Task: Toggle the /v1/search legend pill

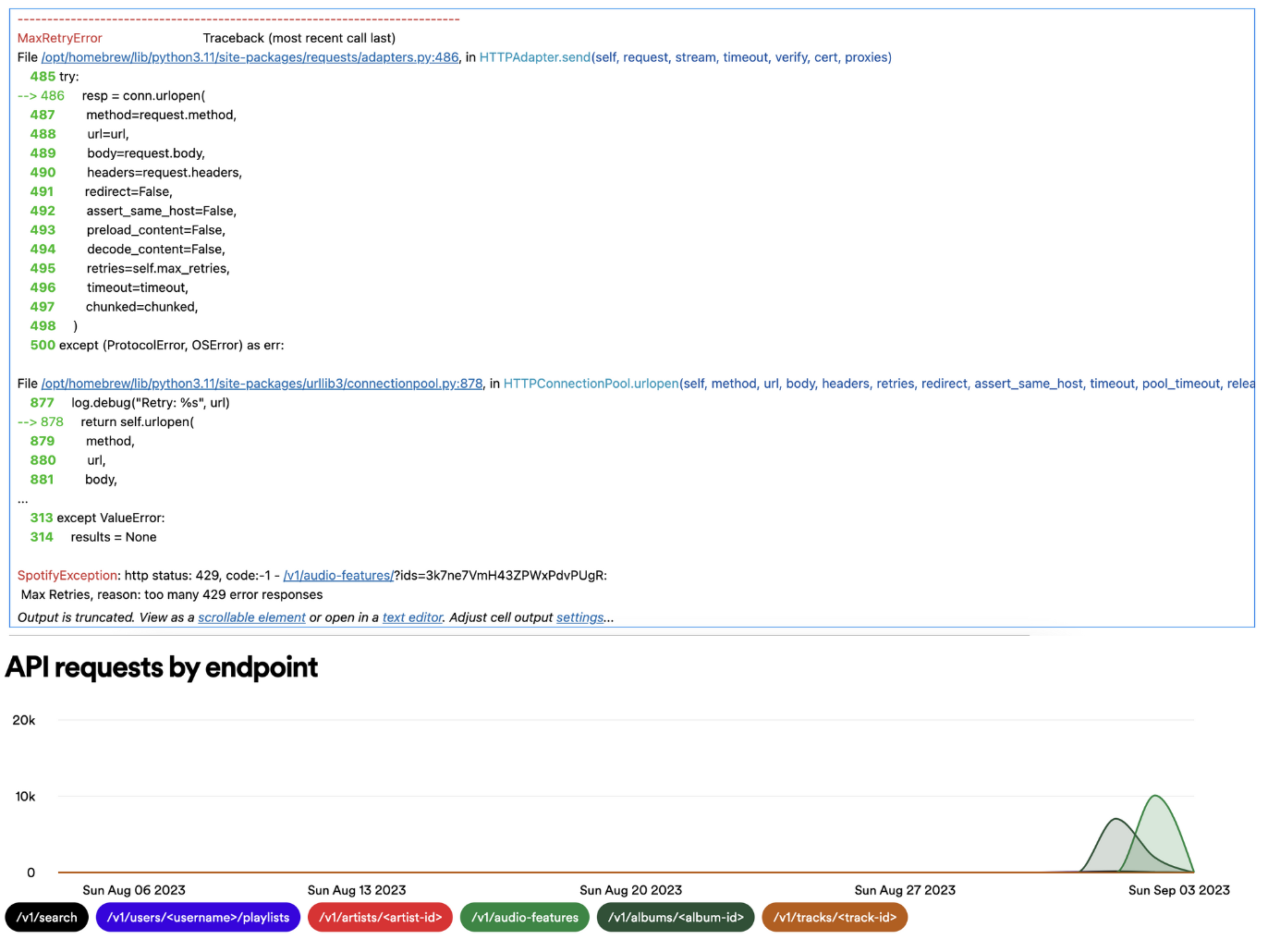Action: (47, 918)
